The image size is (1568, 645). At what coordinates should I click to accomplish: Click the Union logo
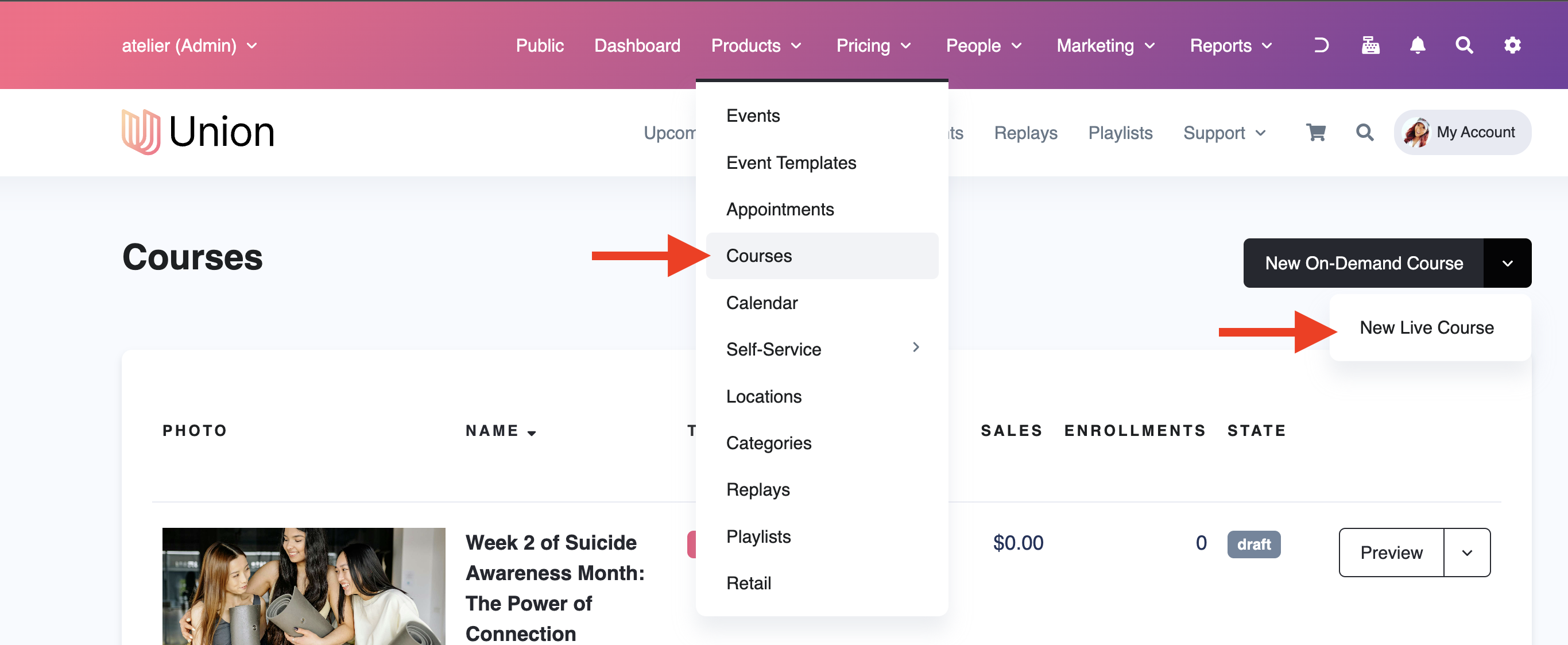198,132
